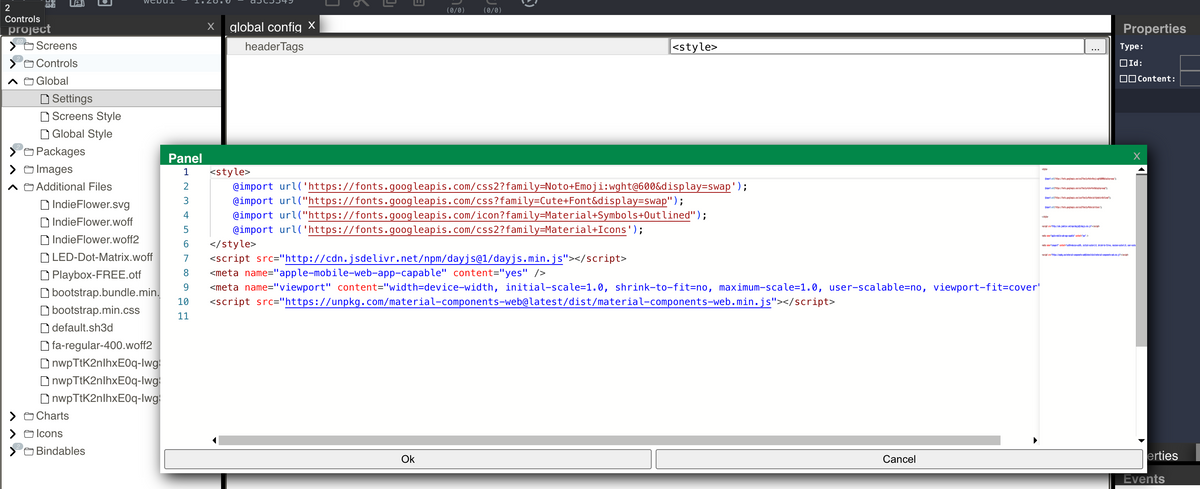Expand the Screens folder in project tree
The width and height of the screenshot is (1200, 489).
(12, 46)
